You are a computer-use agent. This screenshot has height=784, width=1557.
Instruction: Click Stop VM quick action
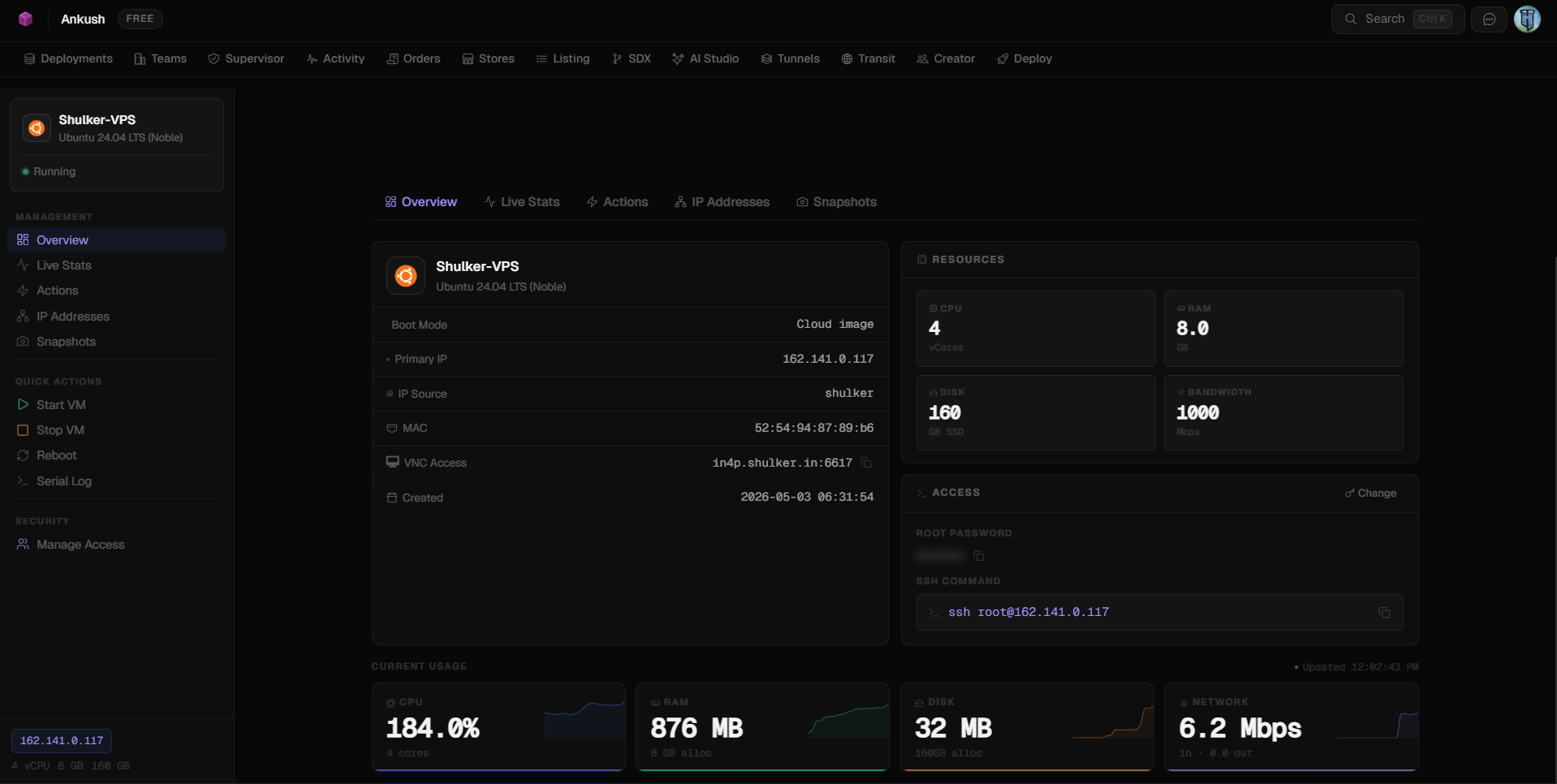coord(116,430)
